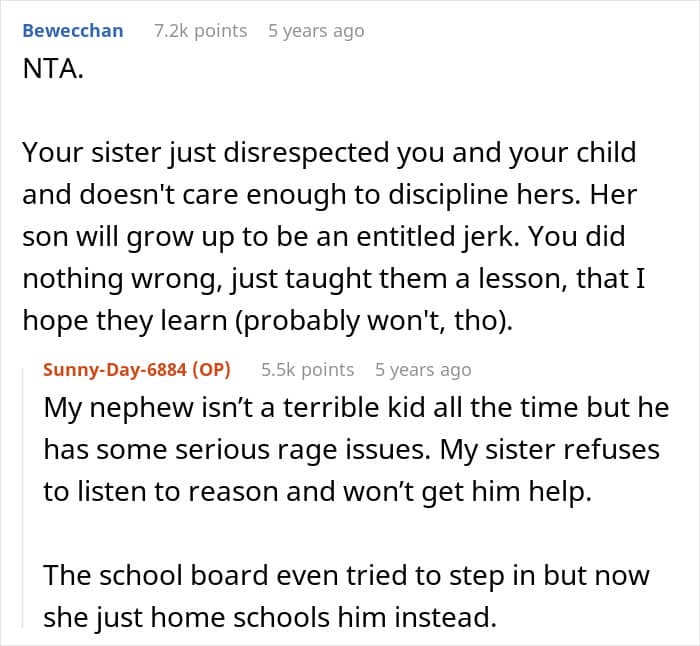Viewport: 700px width, 646px height.
Task: Click the 7.2k points score
Action: (x=200, y=30)
